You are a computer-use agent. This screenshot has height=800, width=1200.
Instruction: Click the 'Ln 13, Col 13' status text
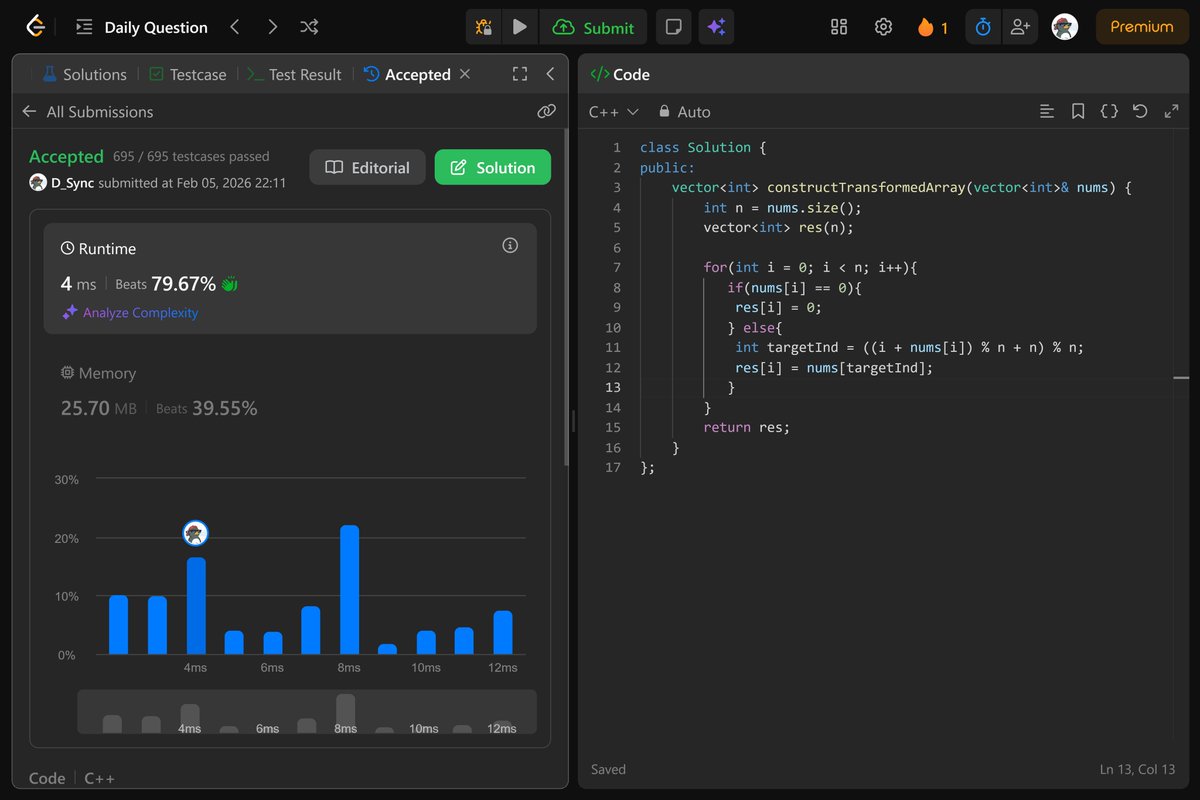(x=1137, y=769)
